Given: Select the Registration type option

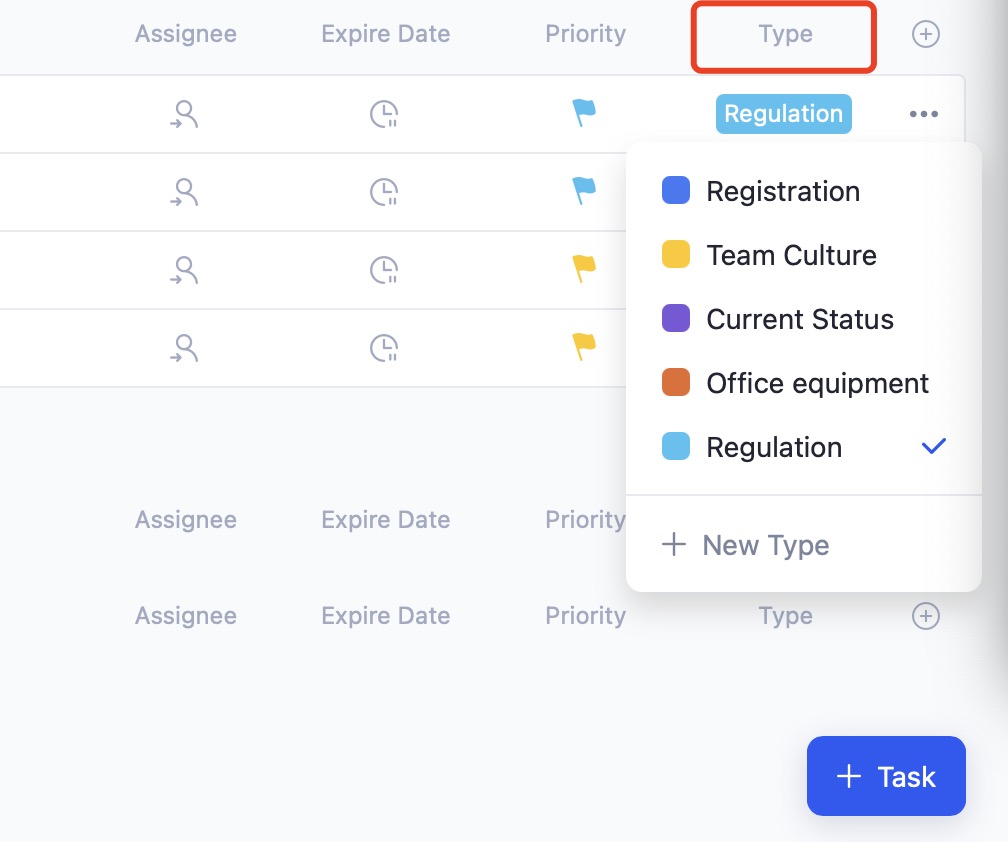Looking at the screenshot, I should point(783,191).
